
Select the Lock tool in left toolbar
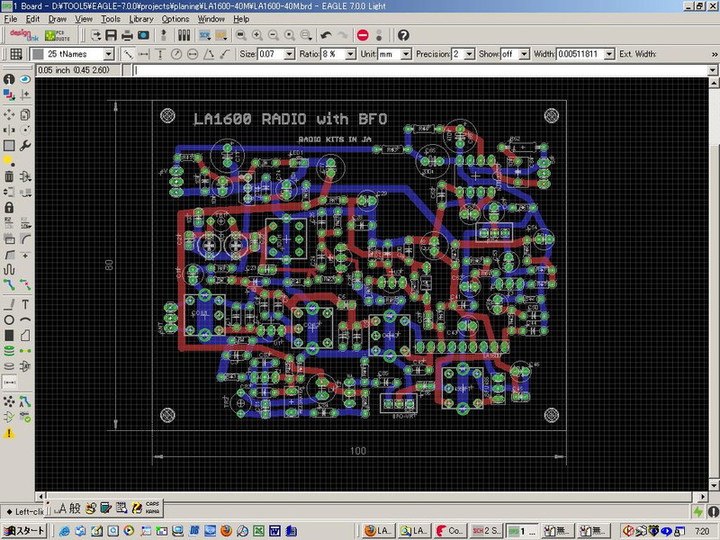[9, 207]
